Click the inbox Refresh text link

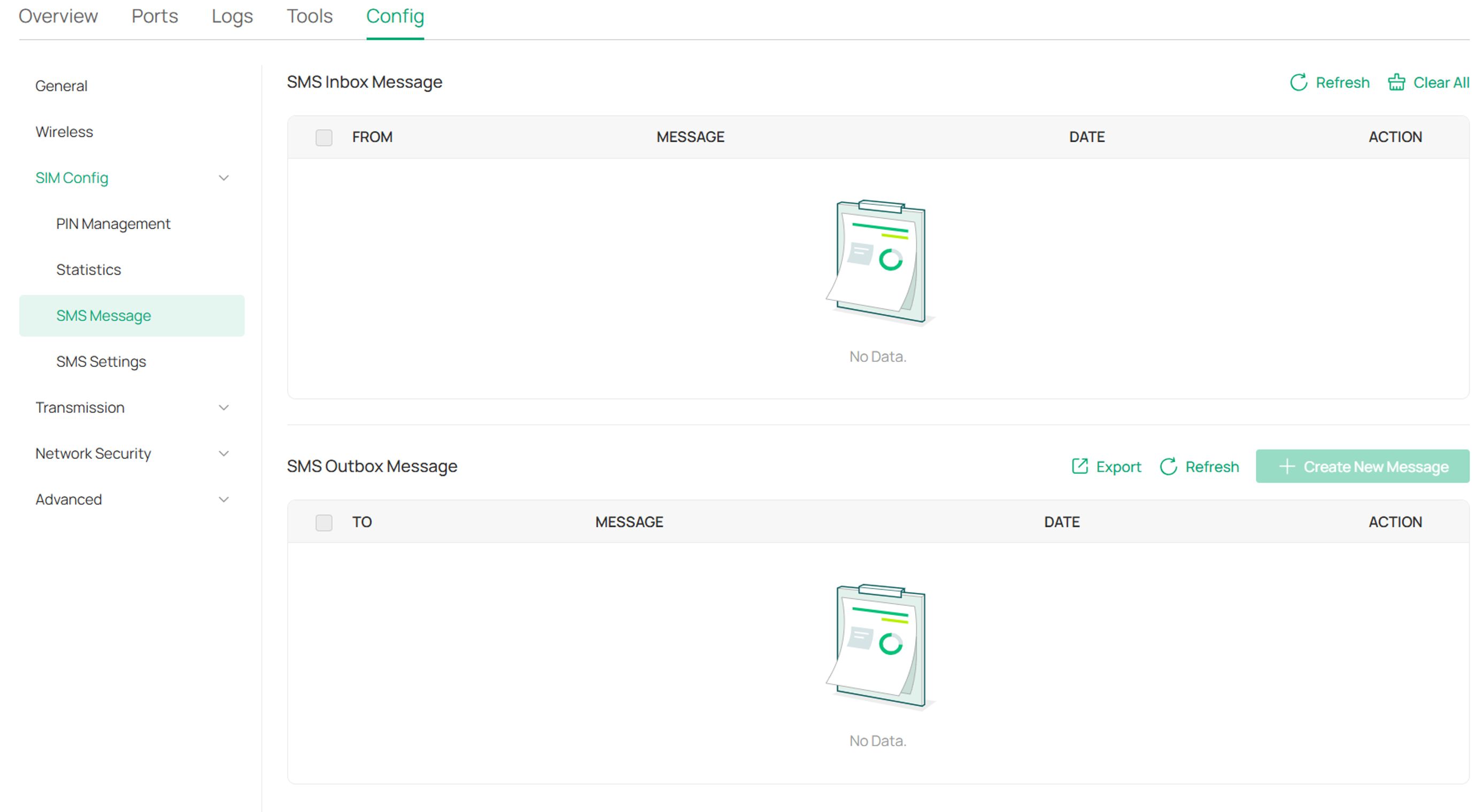[x=1342, y=82]
